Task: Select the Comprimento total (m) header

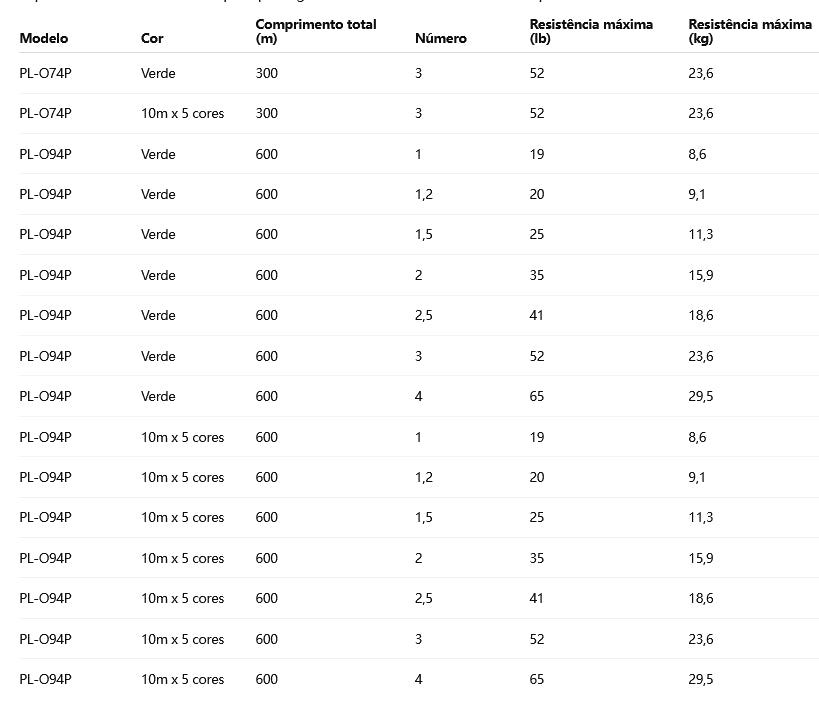Action: point(315,31)
